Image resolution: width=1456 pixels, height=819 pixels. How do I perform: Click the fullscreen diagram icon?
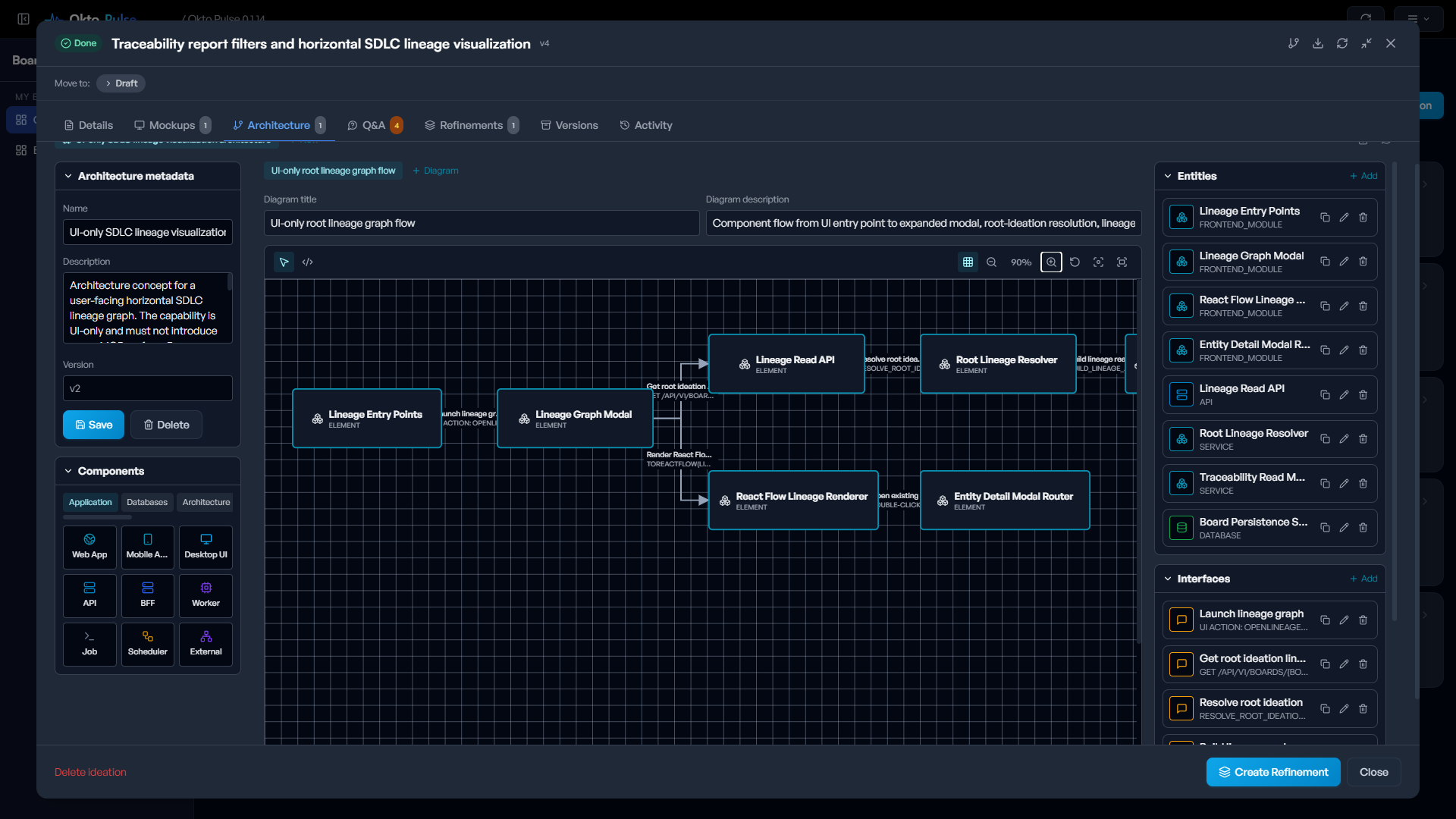click(1122, 262)
